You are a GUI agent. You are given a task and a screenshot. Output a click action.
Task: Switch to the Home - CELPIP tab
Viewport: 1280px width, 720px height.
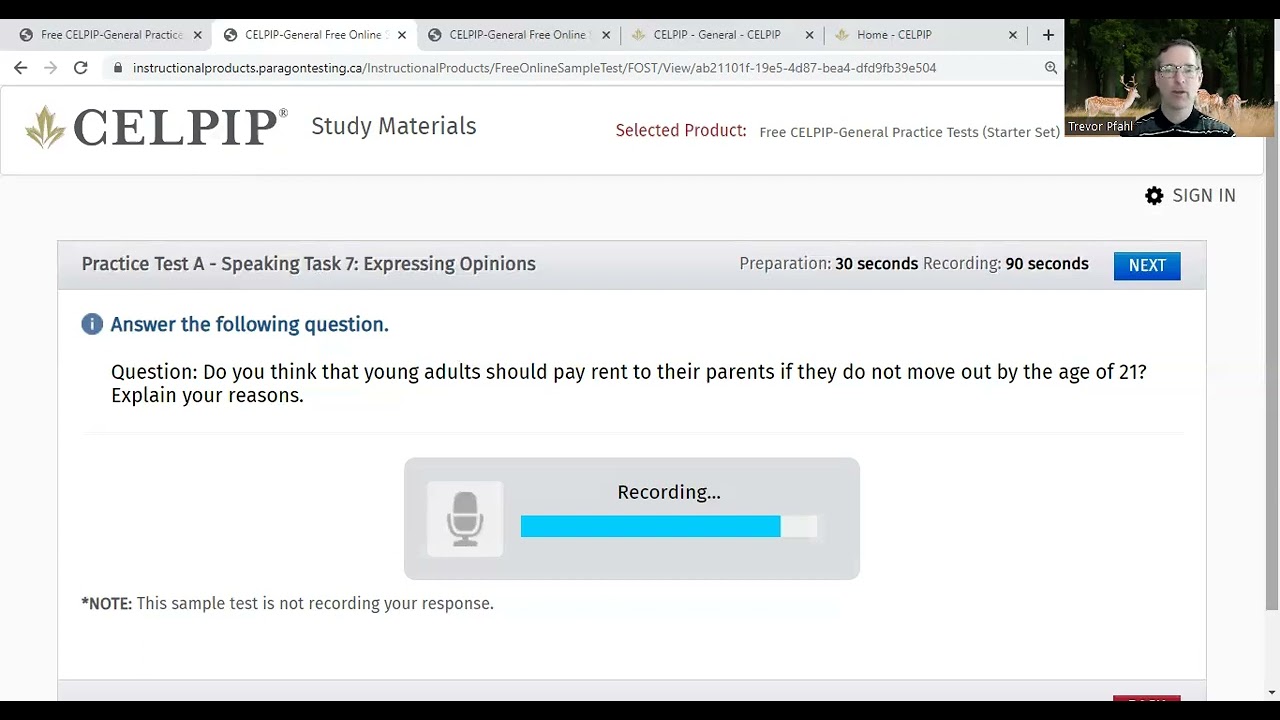coord(894,35)
